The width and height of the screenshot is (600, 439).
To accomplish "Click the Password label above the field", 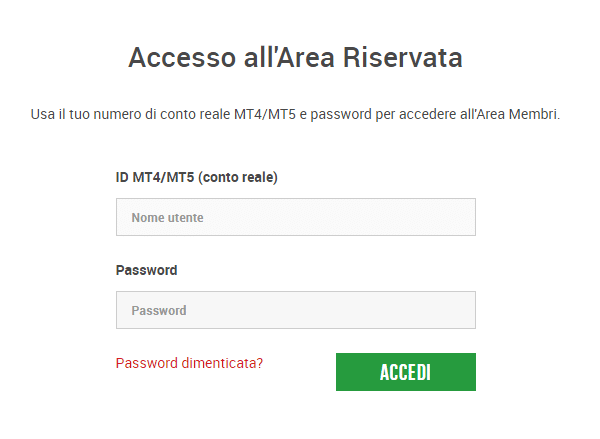I will pyautogui.click(x=146, y=270).
